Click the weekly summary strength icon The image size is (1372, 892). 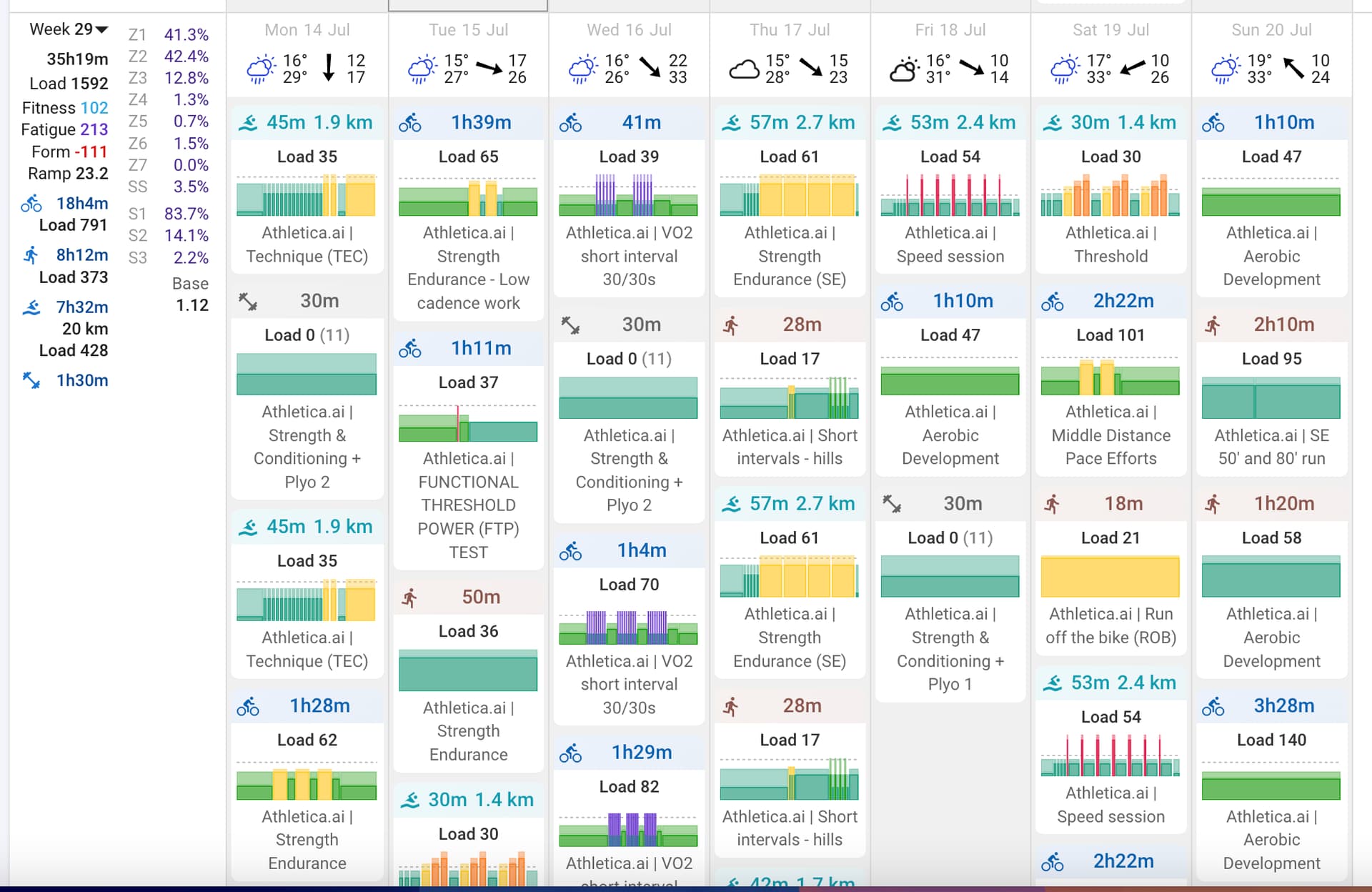coord(31,380)
